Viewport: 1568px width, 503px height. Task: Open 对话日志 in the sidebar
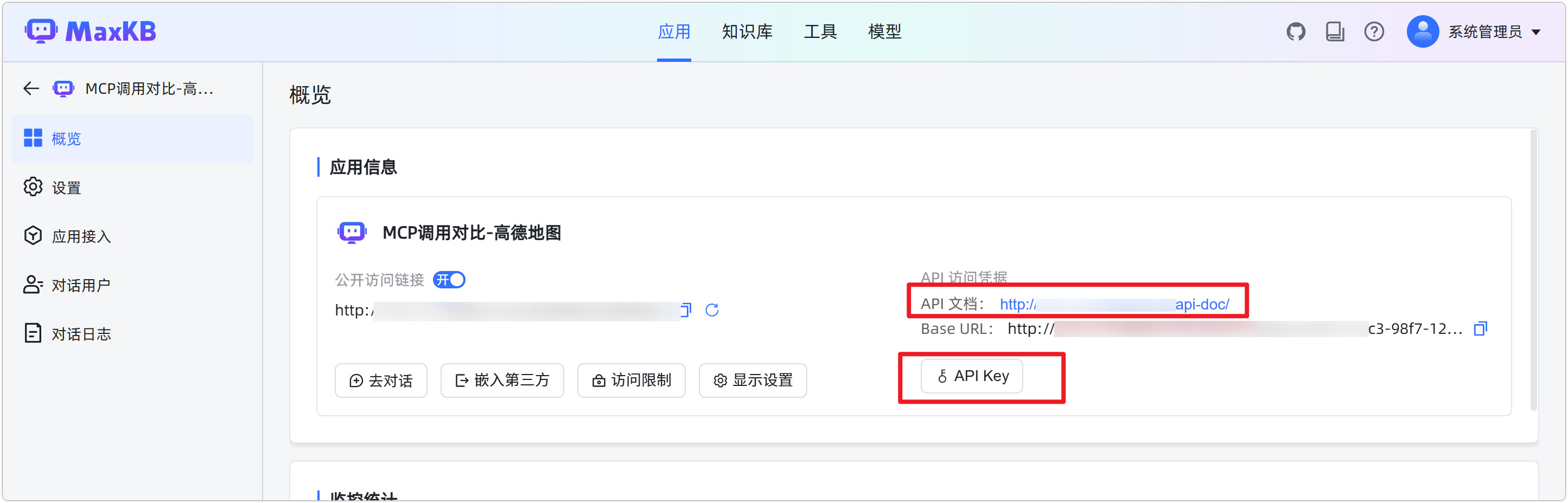pos(132,333)
